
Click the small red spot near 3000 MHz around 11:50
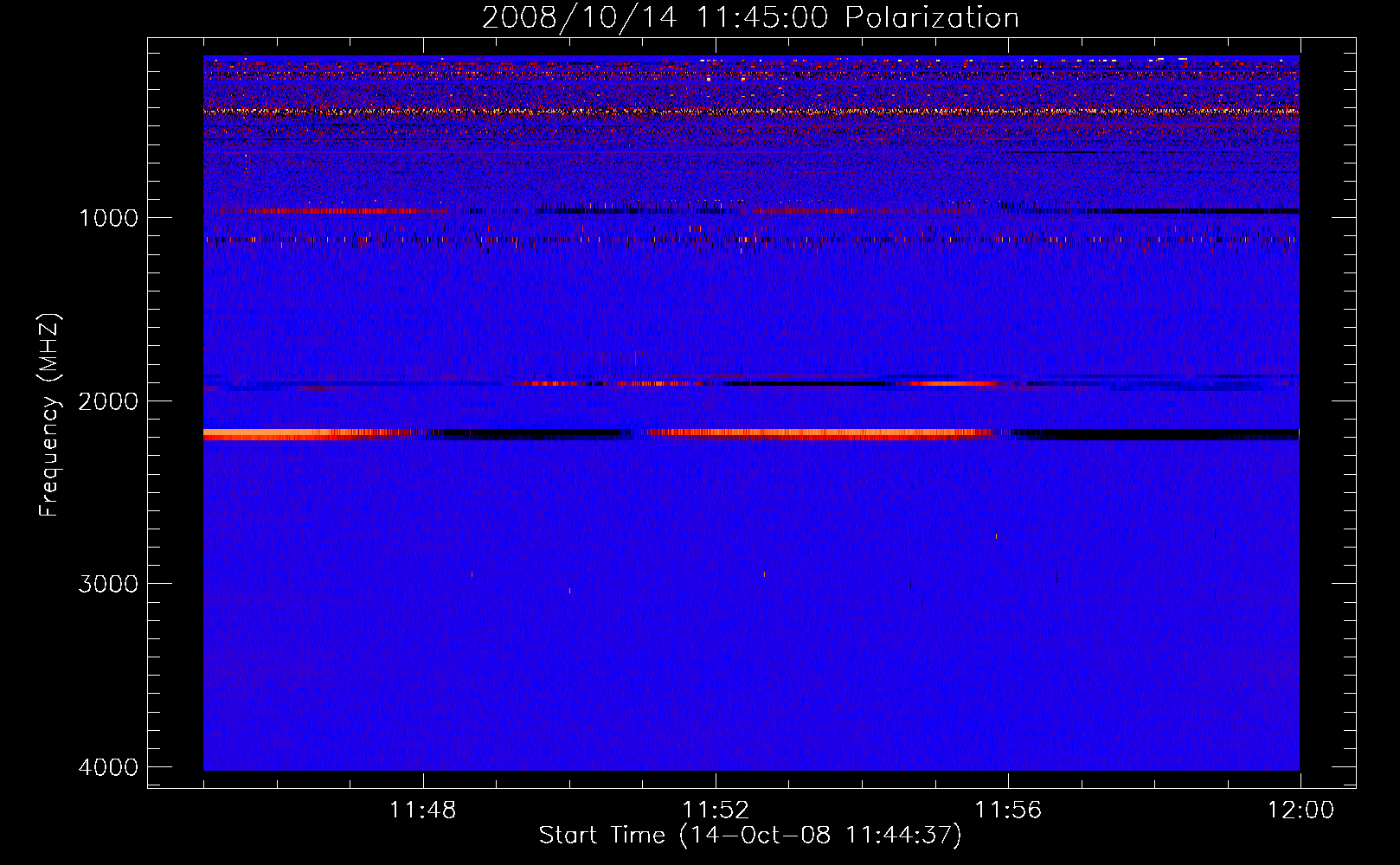tap(569, 591)
